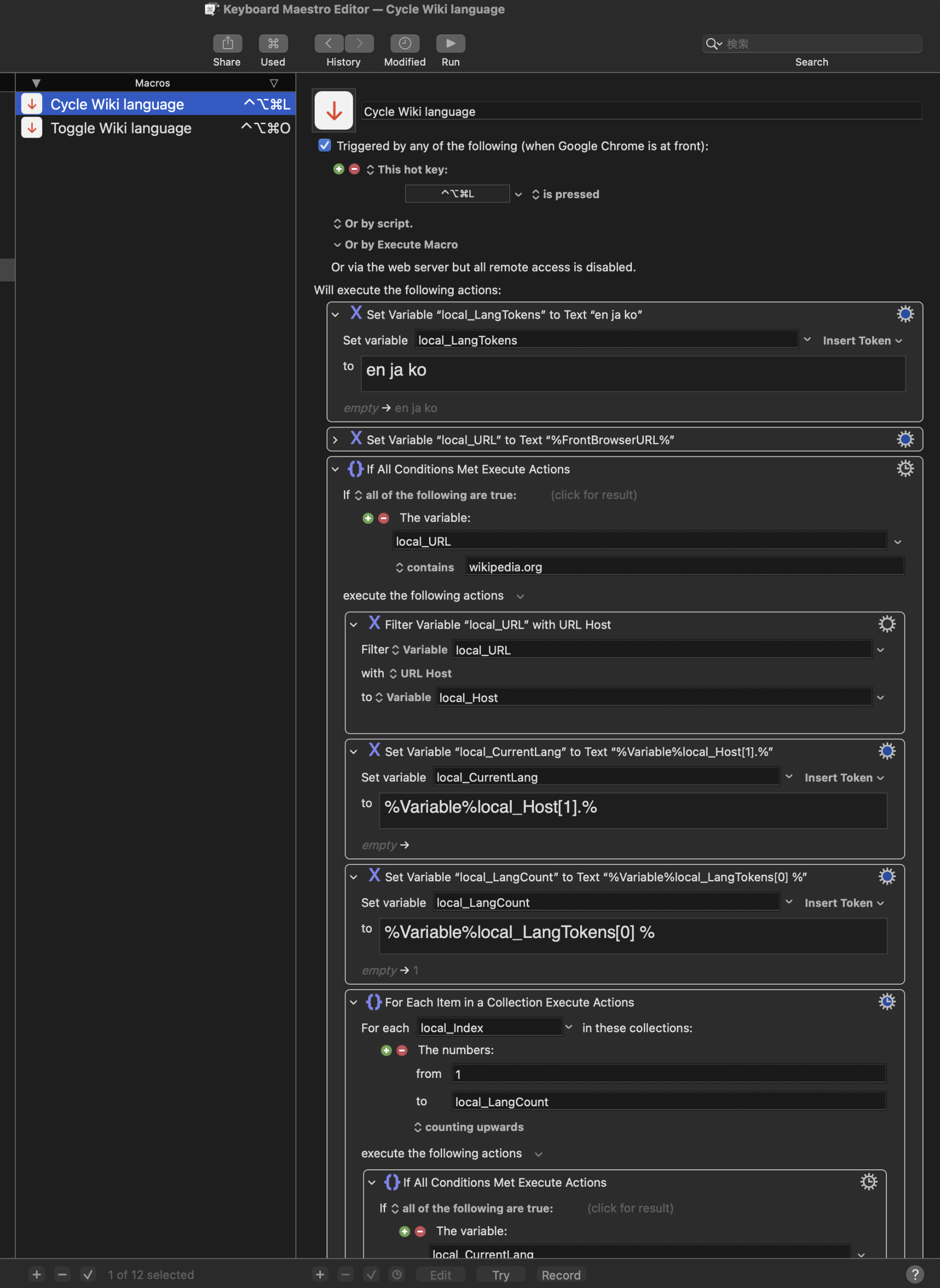
Task: Go back in History
Action: (x=329, y=44)
